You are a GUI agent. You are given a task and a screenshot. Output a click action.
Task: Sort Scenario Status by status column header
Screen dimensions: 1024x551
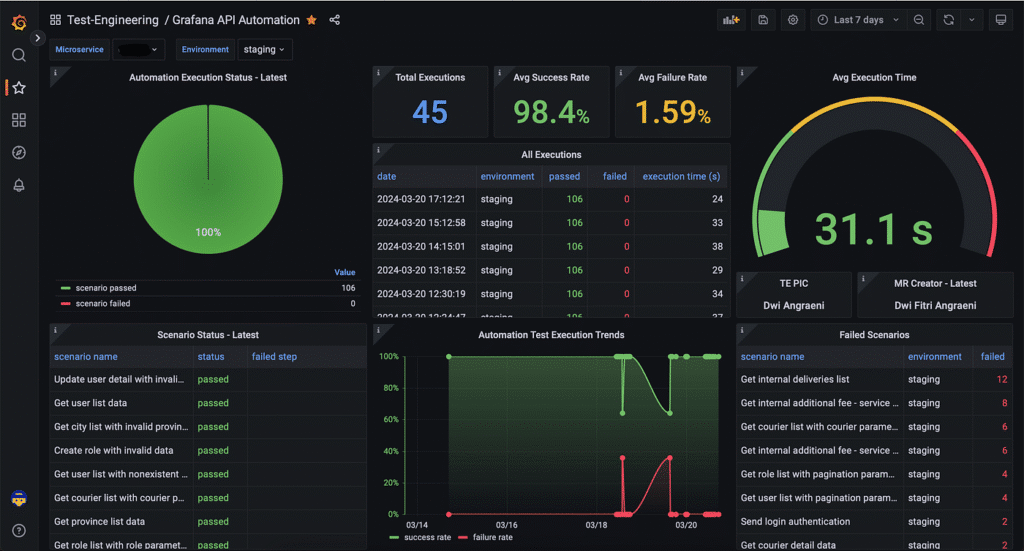point(211,356)
